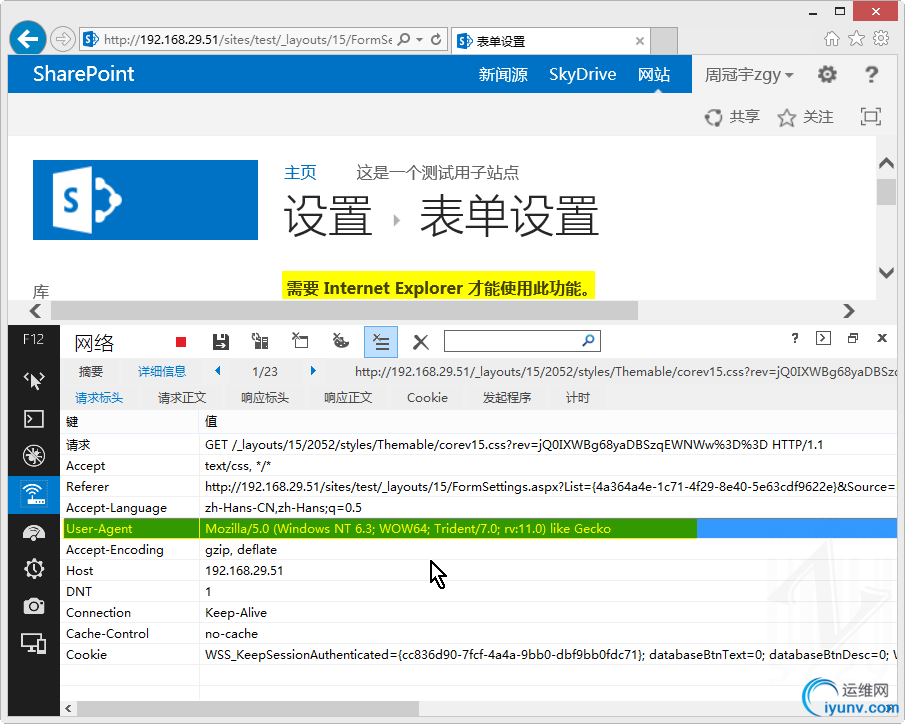905x724 pixels.
Task: Click the focus content fullscreen icon
Action: click(x=870, y=117)
